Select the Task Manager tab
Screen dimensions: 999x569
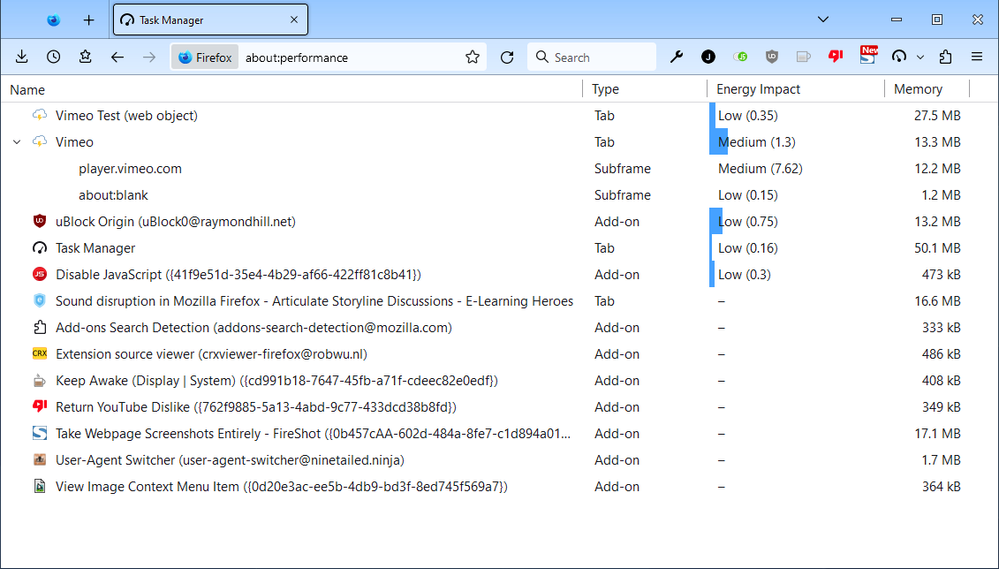(x=210, y=20)
